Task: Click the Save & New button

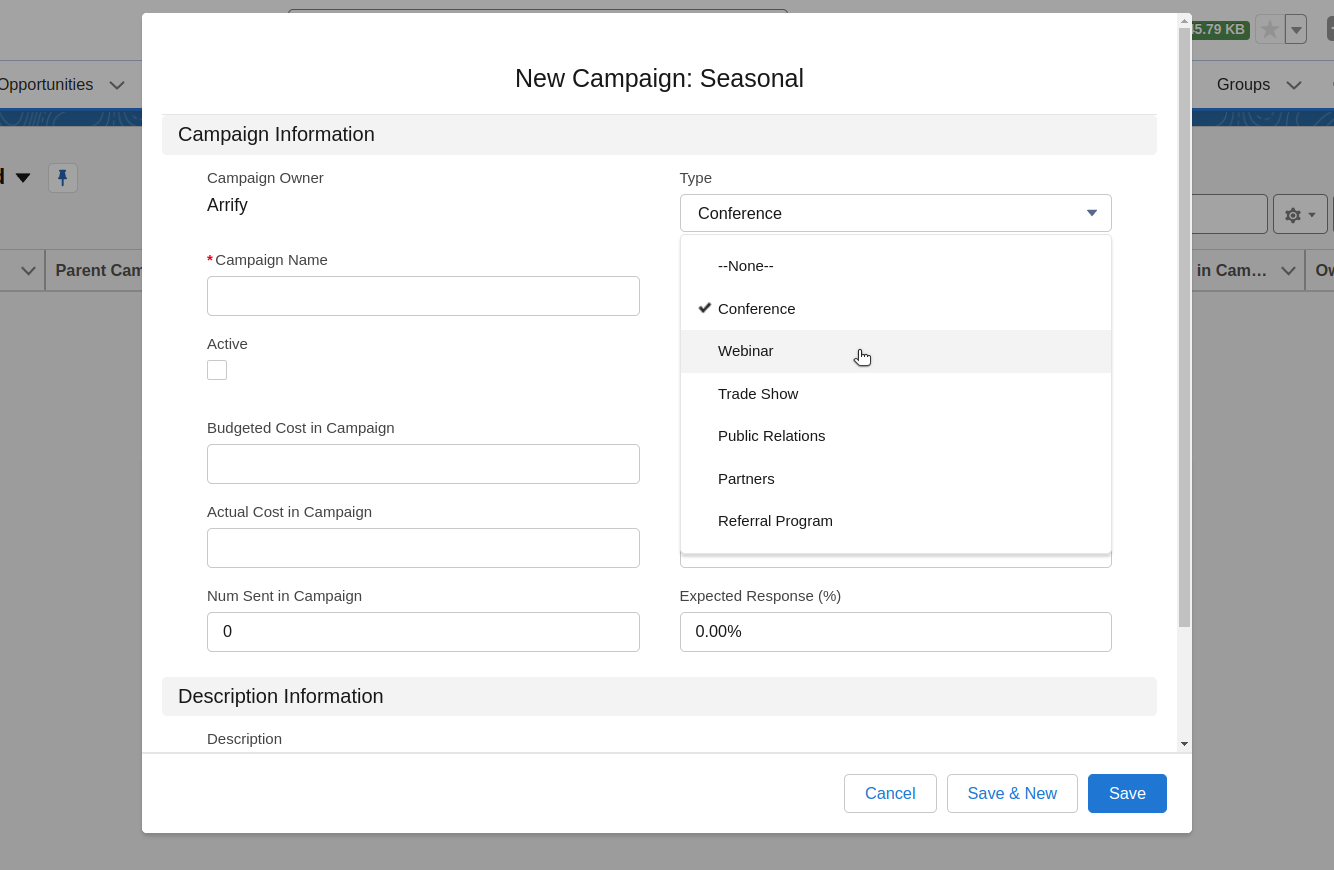Action: click(1012, 793)
